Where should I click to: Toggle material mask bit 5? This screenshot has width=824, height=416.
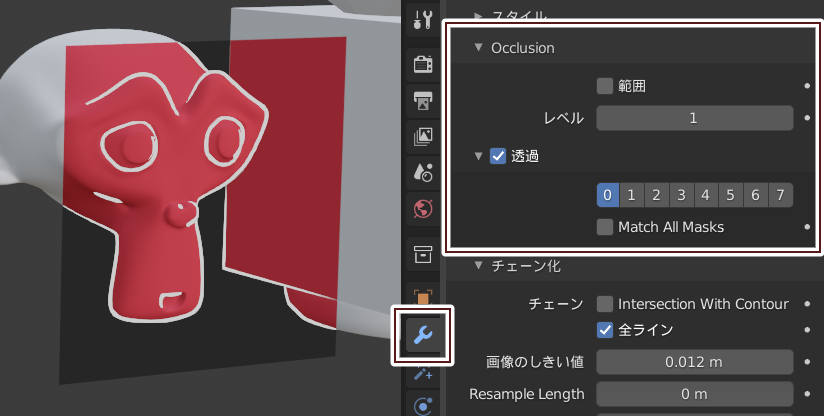(x=730, y=195)
